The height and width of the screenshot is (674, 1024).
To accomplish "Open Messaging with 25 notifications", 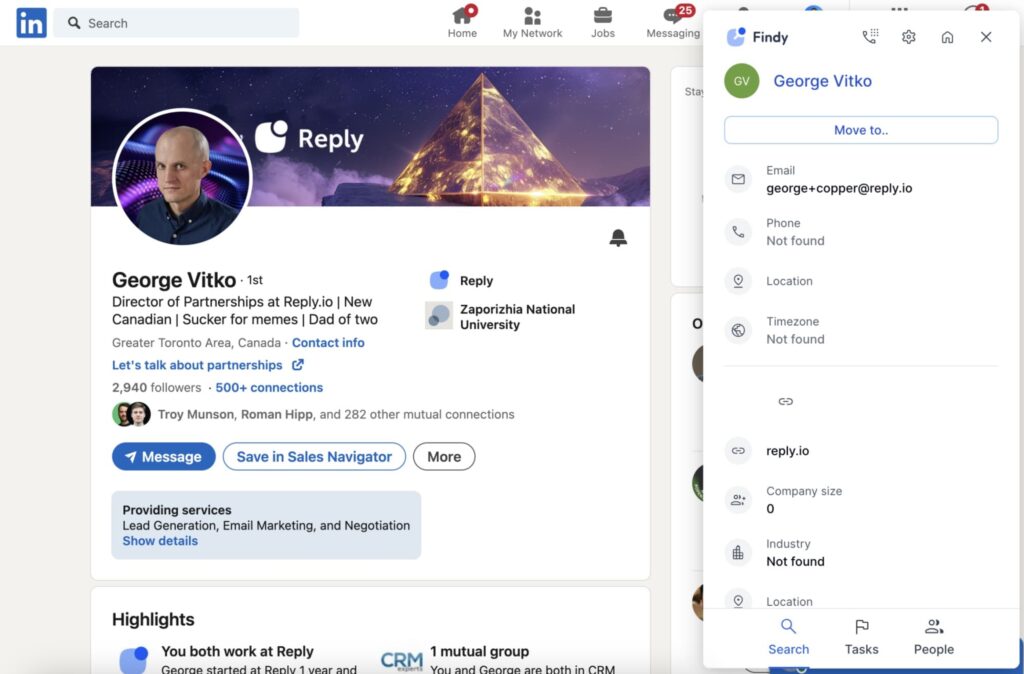I will (x=672, y=15).
